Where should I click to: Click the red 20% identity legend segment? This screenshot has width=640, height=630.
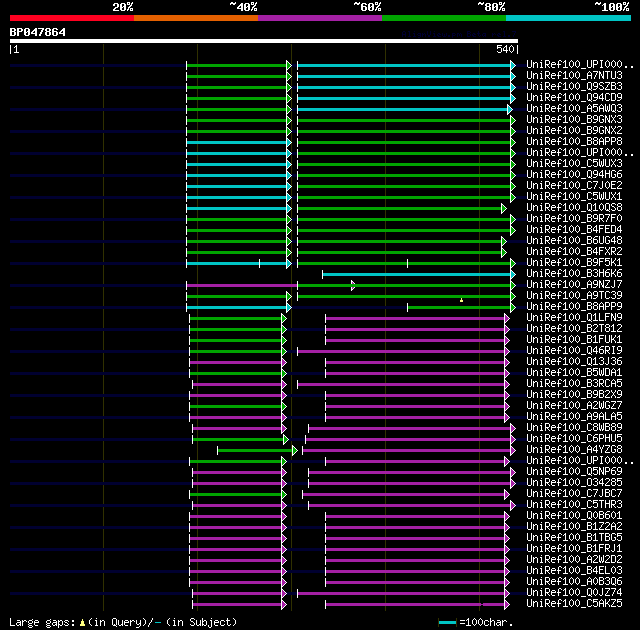click(x=72, y=18)
